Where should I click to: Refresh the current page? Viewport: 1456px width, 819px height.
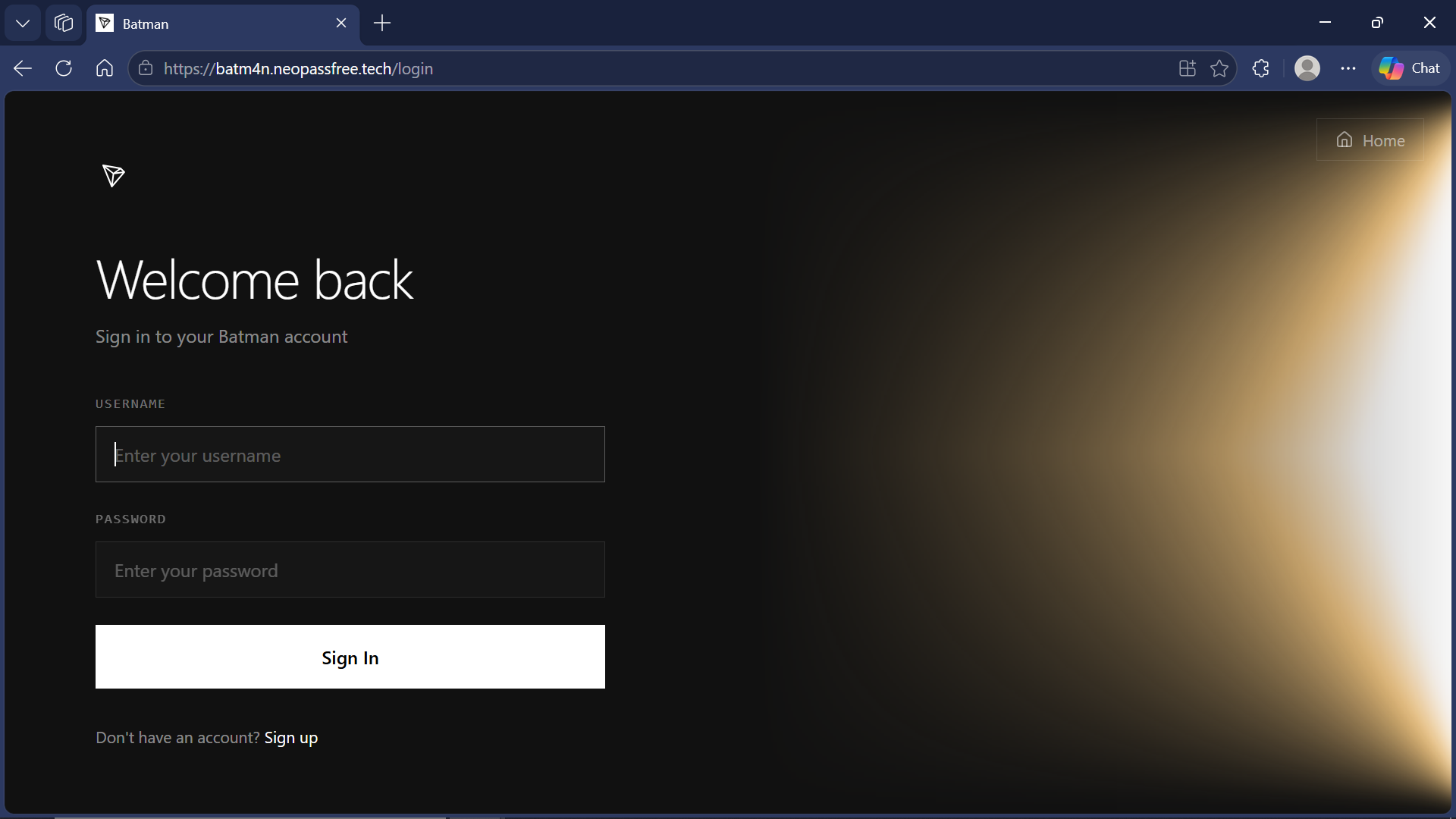tap(64, 68)
